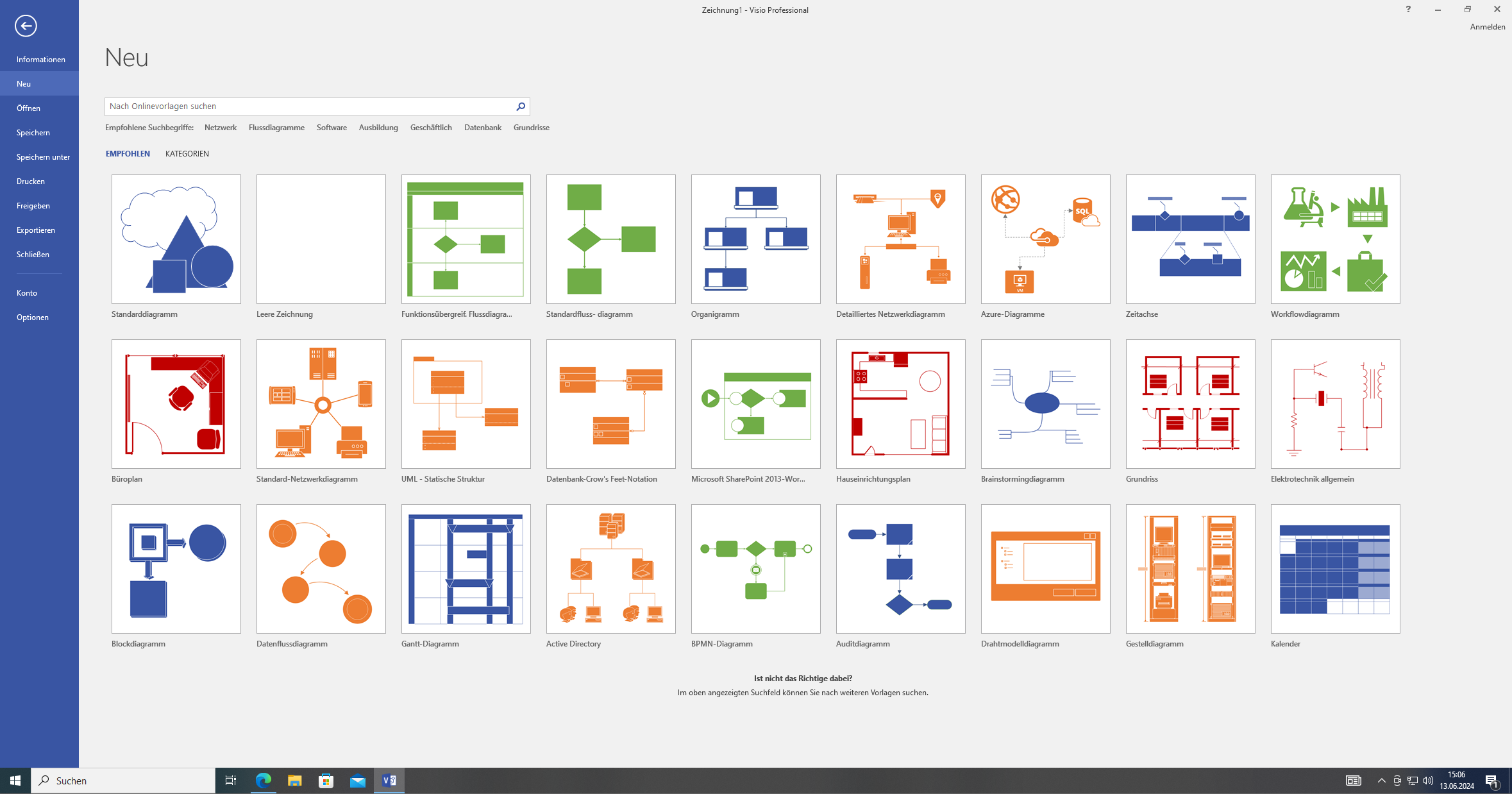
Task: Select Elektrotechnik allgemein template icon
Action: pos(1336,404)
